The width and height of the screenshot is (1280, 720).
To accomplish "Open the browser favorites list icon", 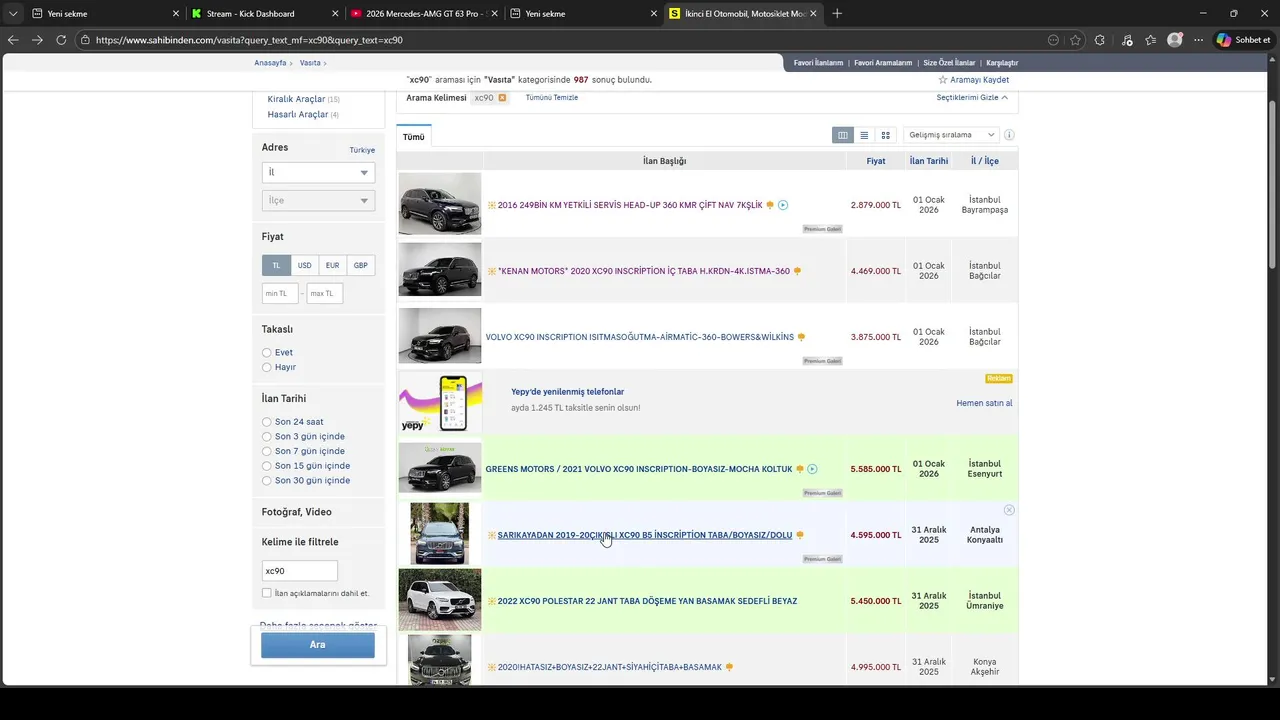I will click(1151, 40).
